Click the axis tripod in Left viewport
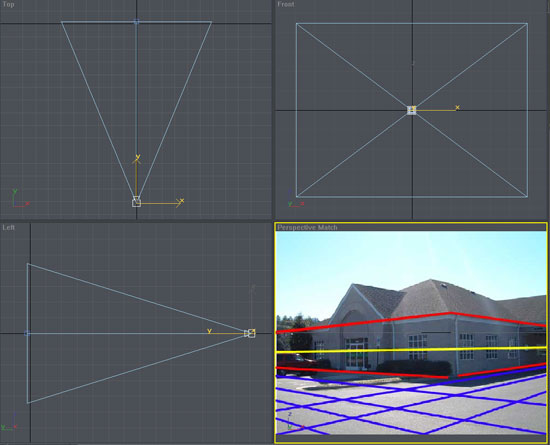The height and width of the screenshot is (445, 550). [9, 422]
